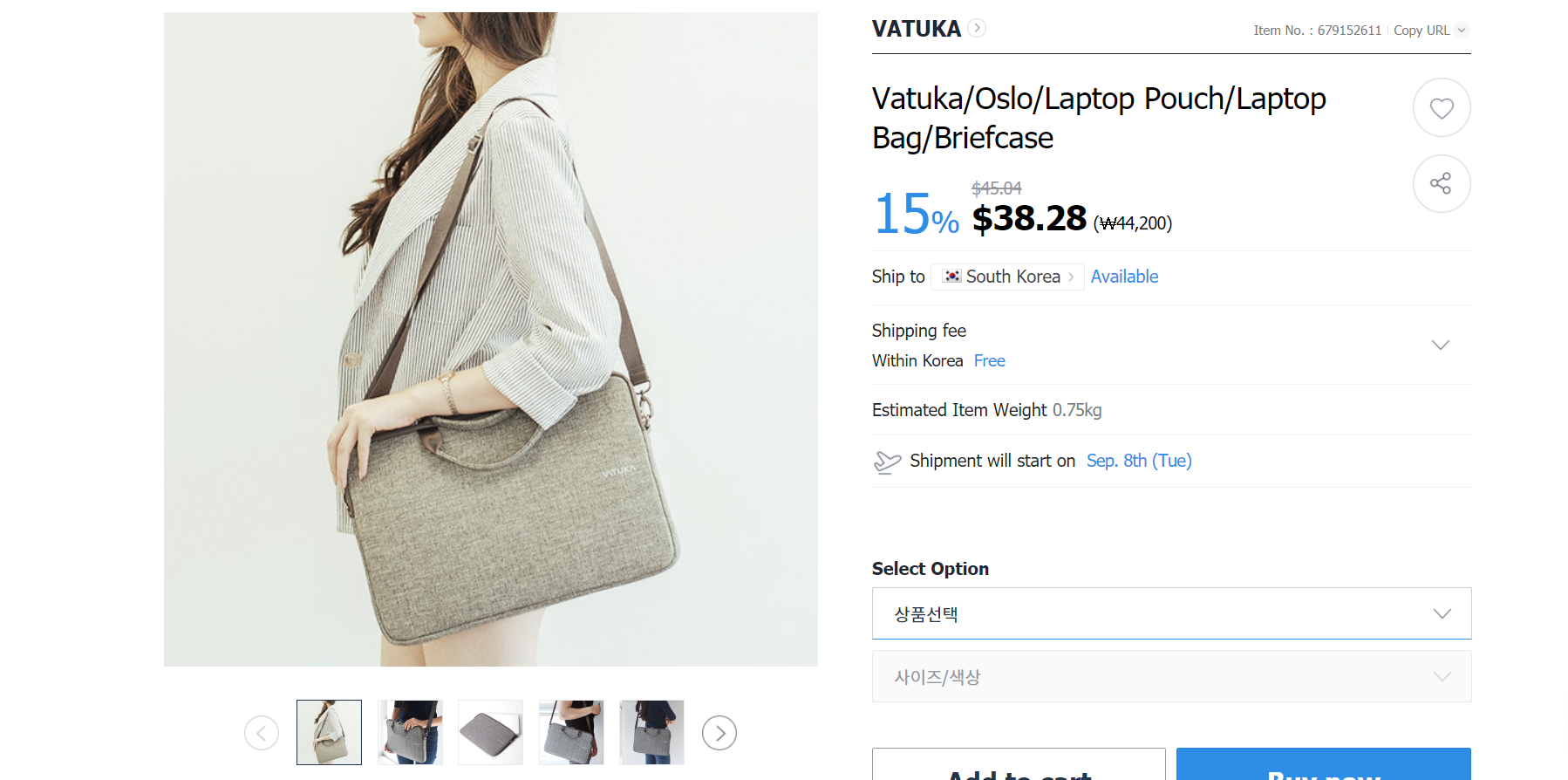Show next product thumbnails
Image resolution: width=1568 pixels, height=780 pixels.
point(719,733)
